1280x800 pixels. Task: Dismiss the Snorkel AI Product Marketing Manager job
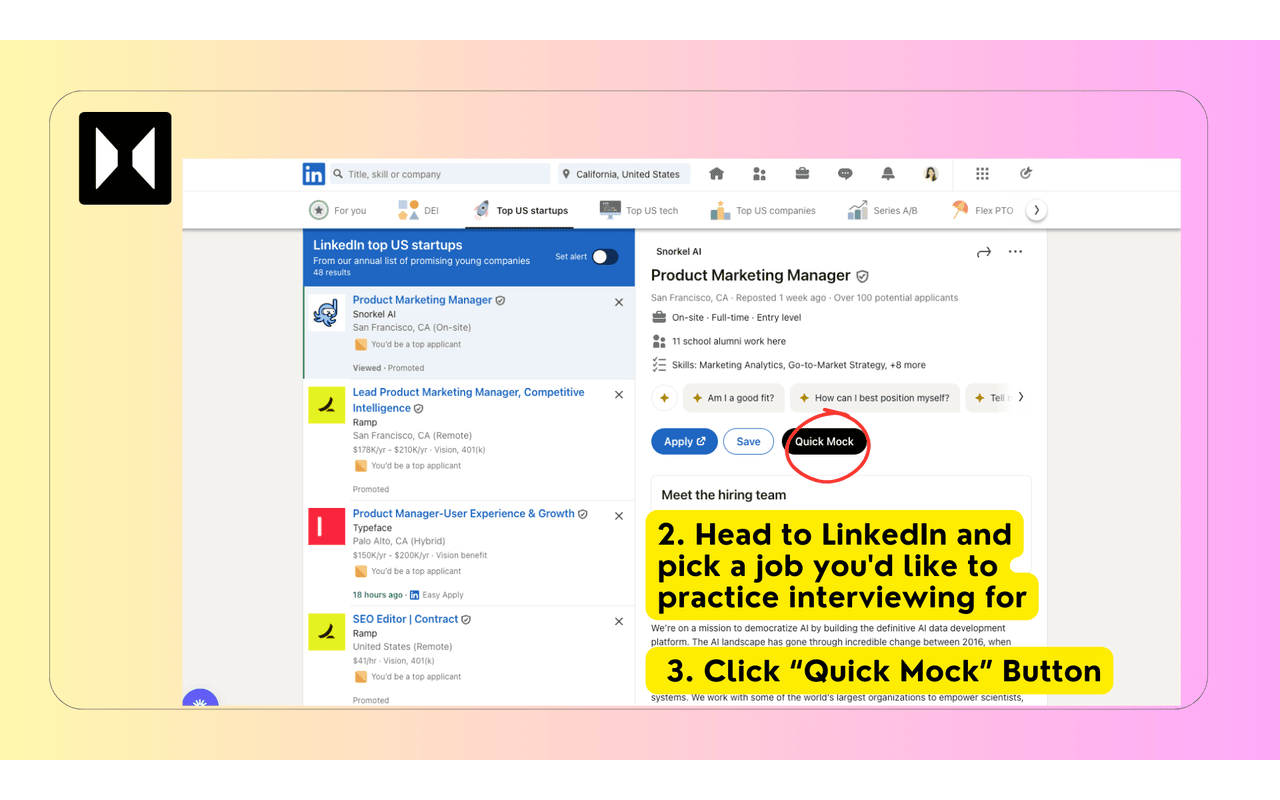[x=619, y=302]
